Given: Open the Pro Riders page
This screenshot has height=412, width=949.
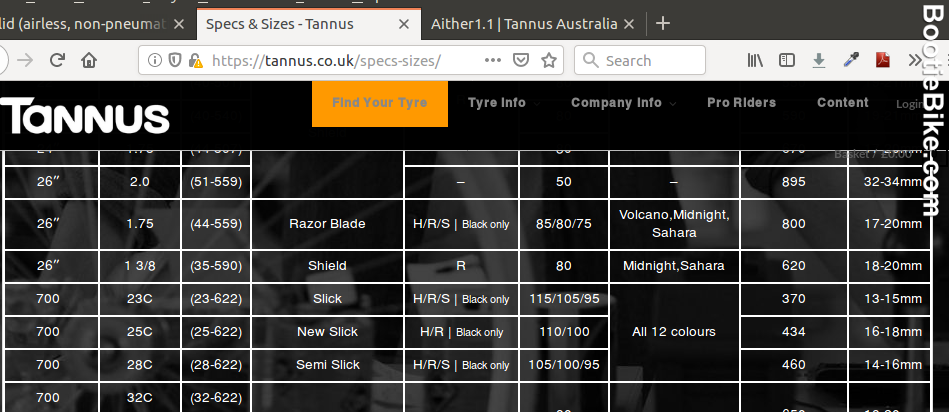Looking at the screenshot, I should click(741, 103).
